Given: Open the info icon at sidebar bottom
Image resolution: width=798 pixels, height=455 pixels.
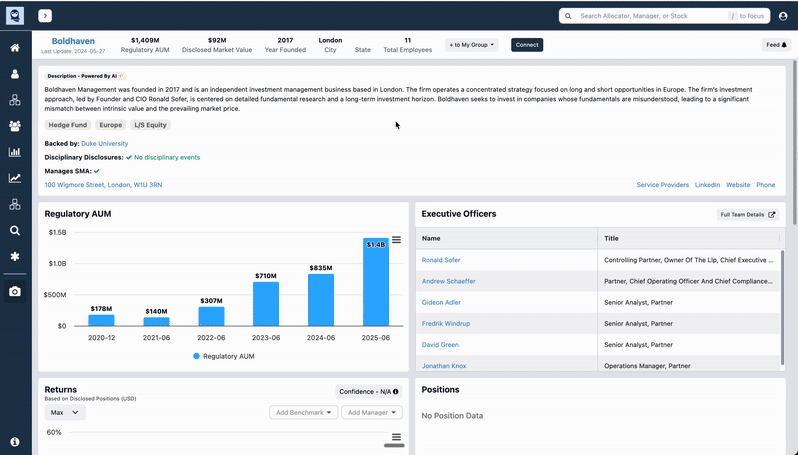Looking at the screenshot, I should tap(15, 441).
